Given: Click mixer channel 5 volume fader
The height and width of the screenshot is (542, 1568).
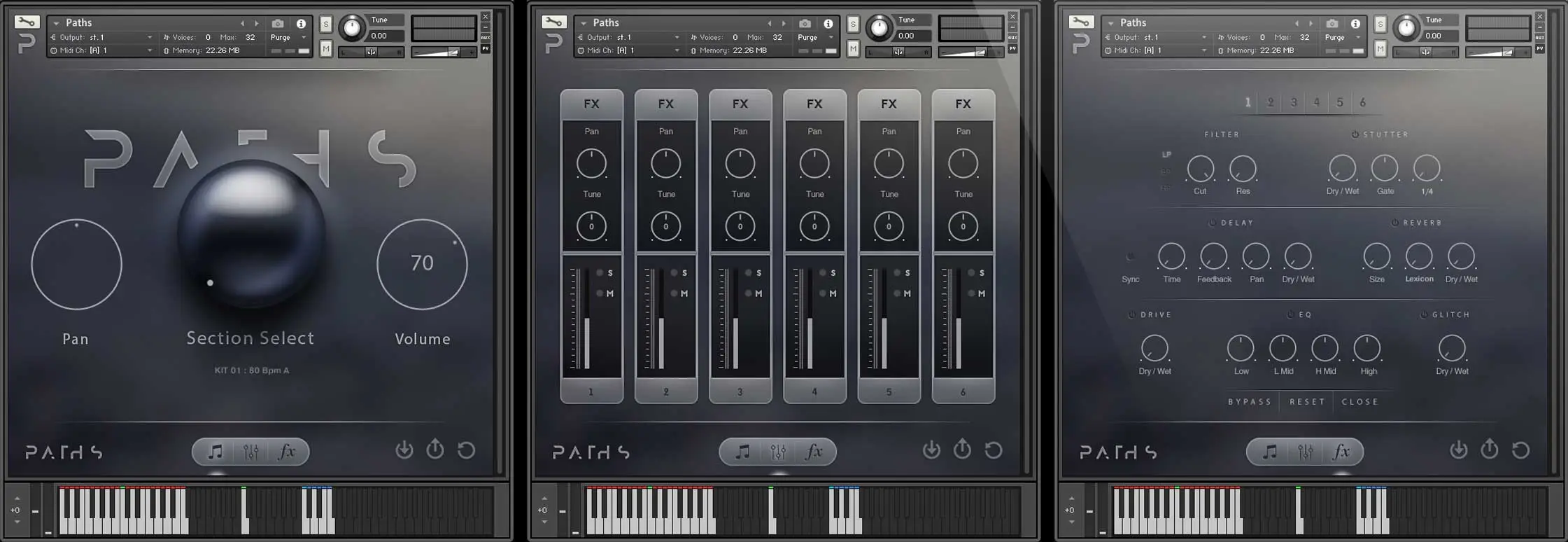Looking at the screenshot, I should (x=884, y=319).
